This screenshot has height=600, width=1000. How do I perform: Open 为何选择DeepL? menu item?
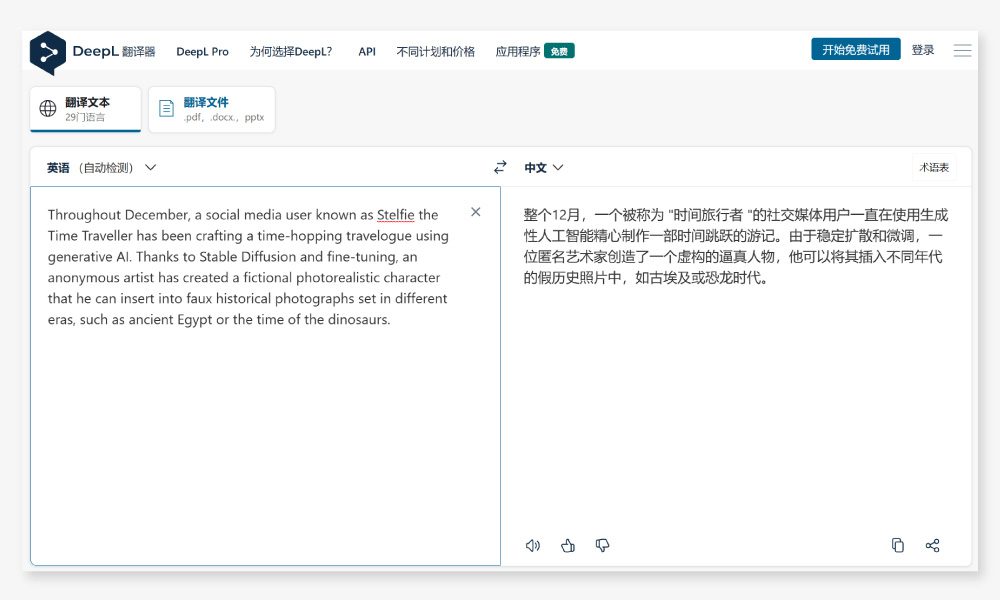click(291, 51)
